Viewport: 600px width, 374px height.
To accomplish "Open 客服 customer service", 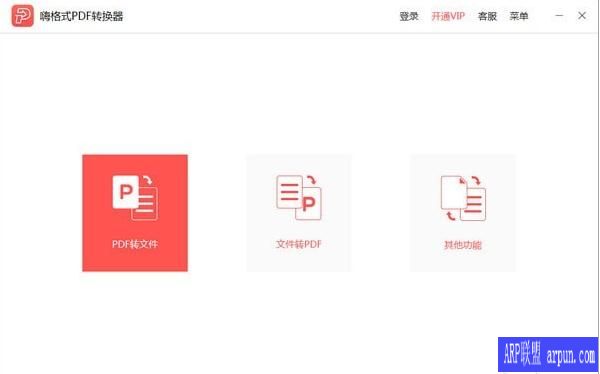I will 488,16.
